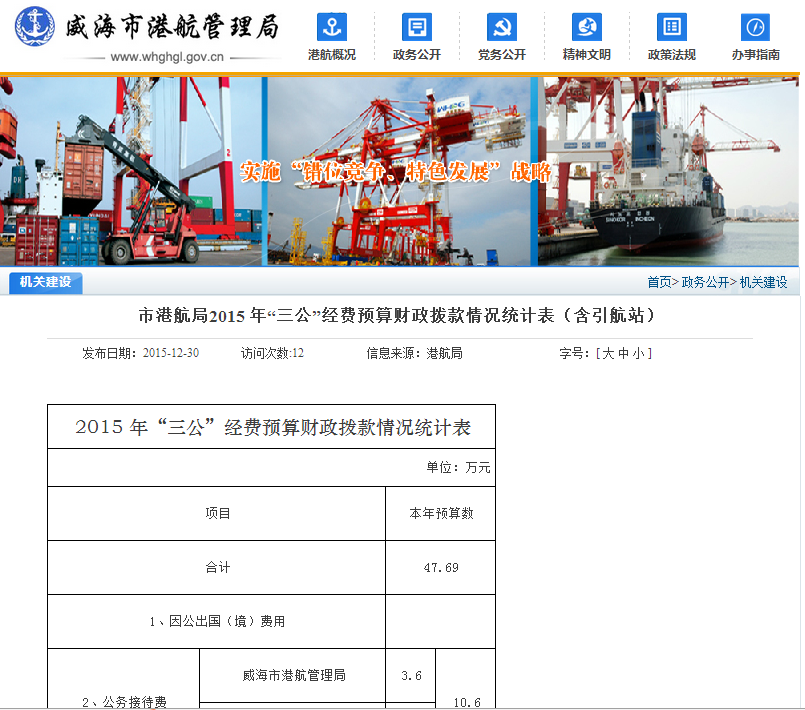This screenshot has width=805, height=710.
Task: Set font size to 小
Action: click(640, 353)
